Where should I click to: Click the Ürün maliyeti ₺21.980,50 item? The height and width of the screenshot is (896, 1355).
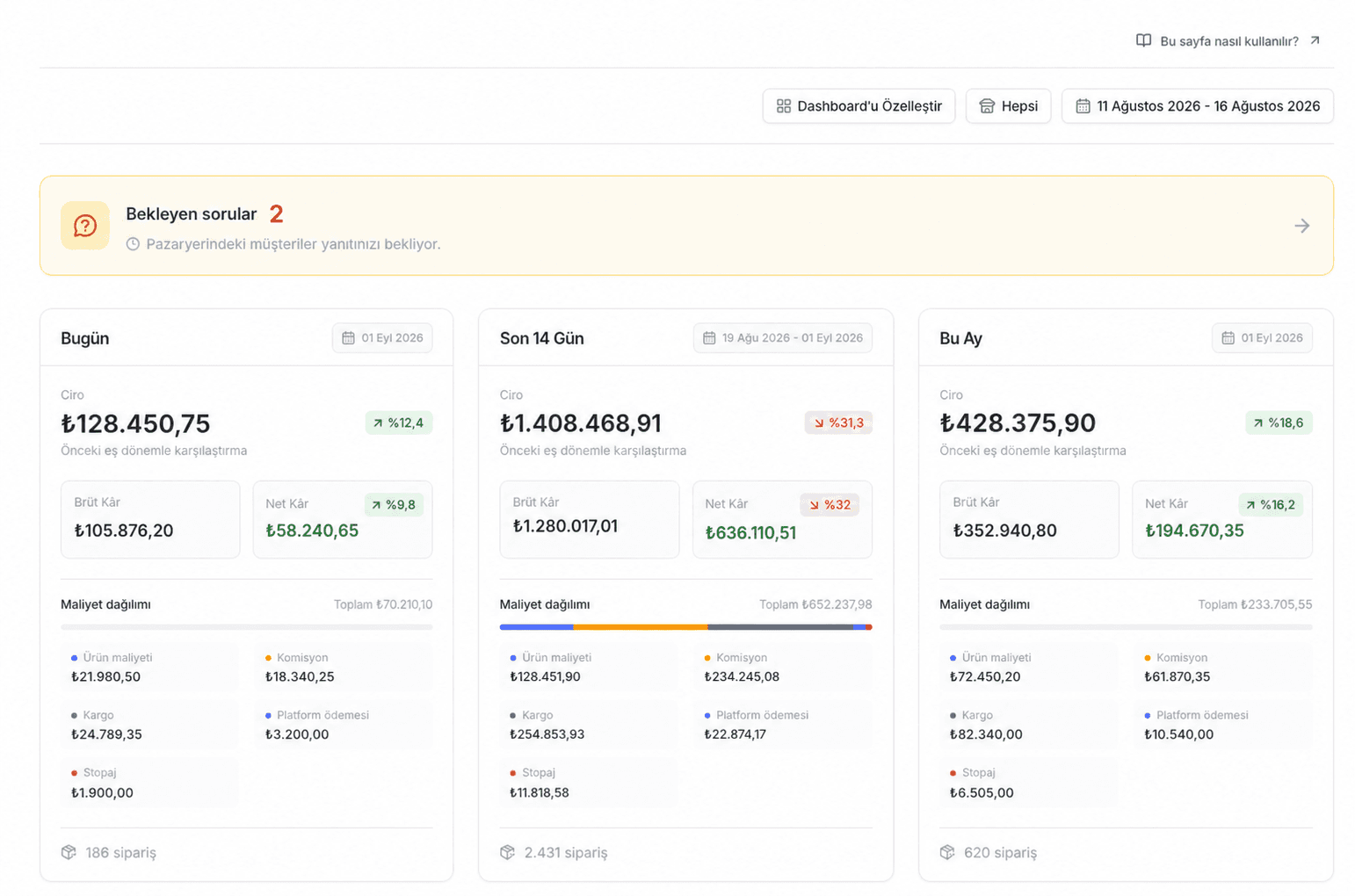149,668
